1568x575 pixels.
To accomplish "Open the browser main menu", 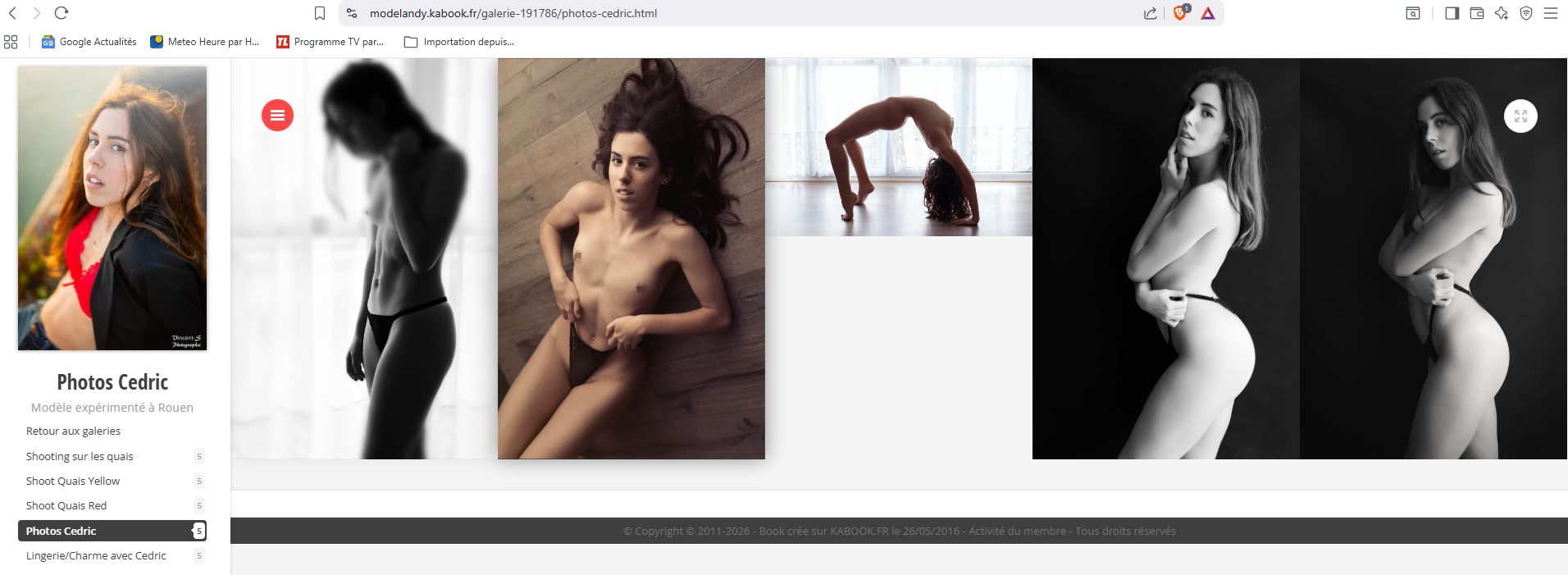I will click(x=1551, y=13).
